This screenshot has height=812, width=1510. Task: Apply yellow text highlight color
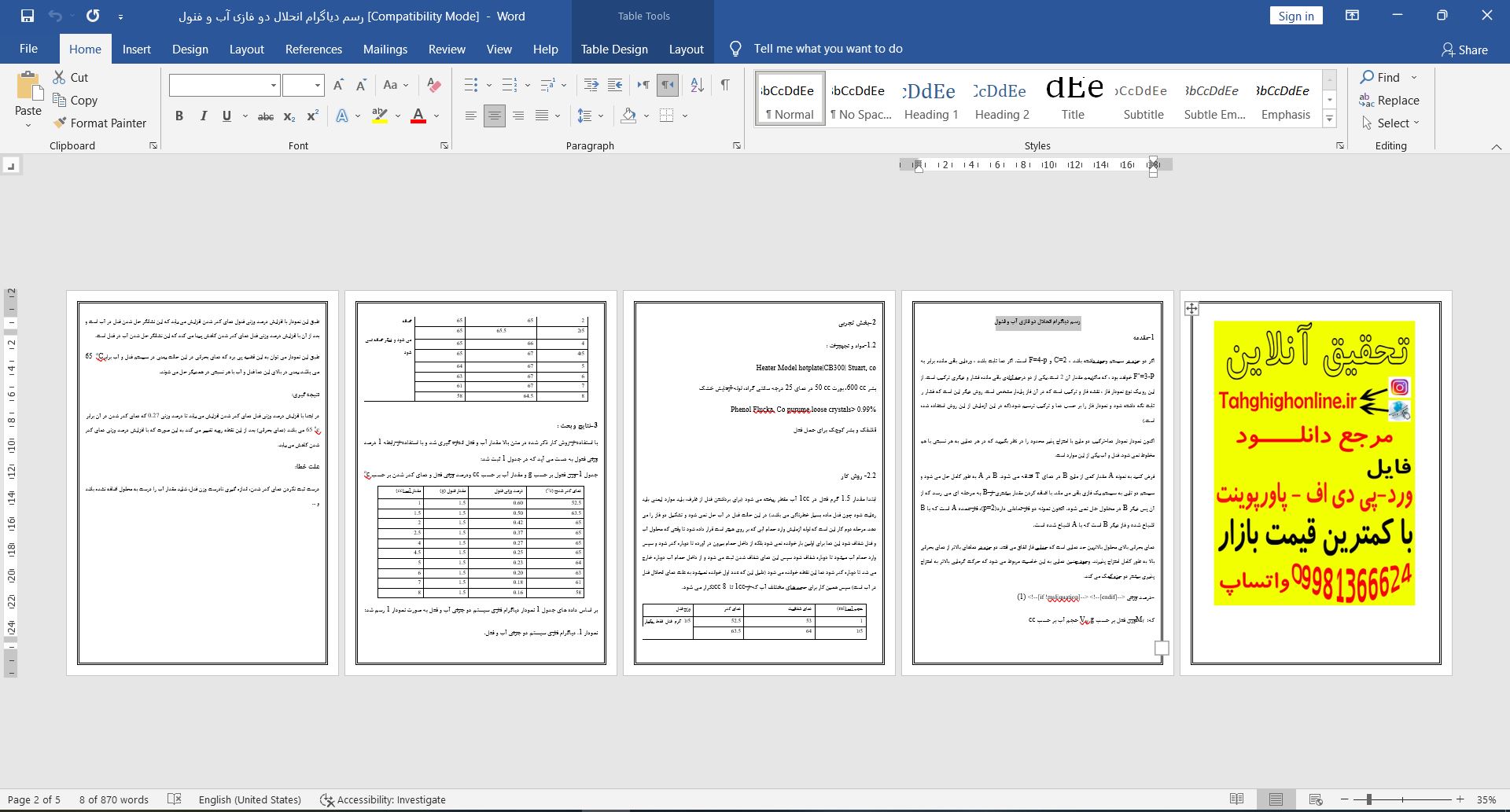380,116
